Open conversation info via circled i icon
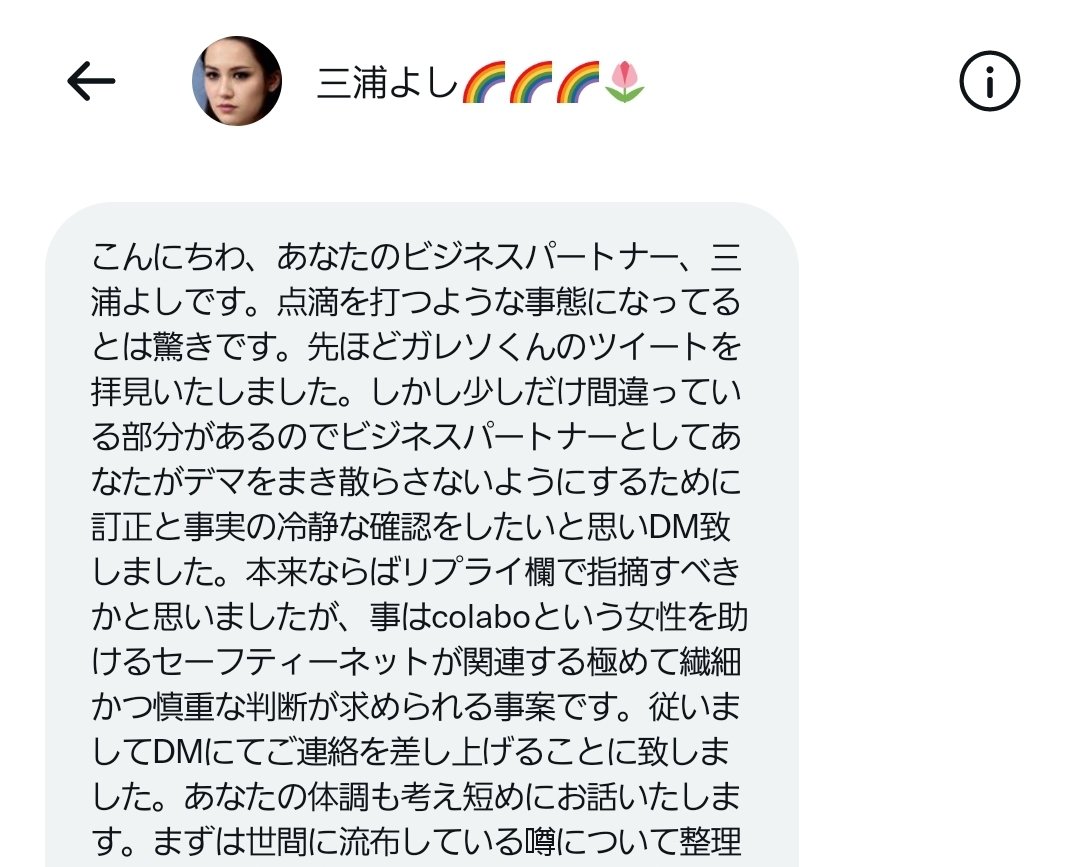 click(989, 82)
